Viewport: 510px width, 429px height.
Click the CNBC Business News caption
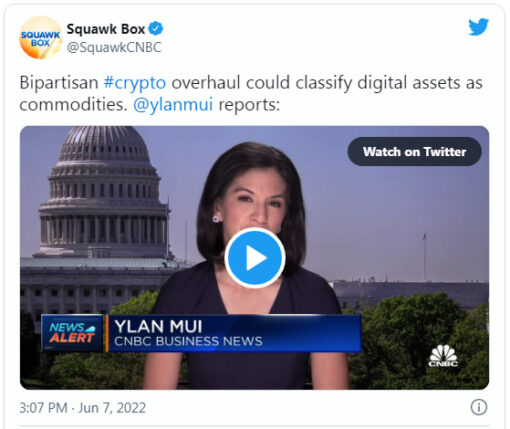[x=188, y=341]
